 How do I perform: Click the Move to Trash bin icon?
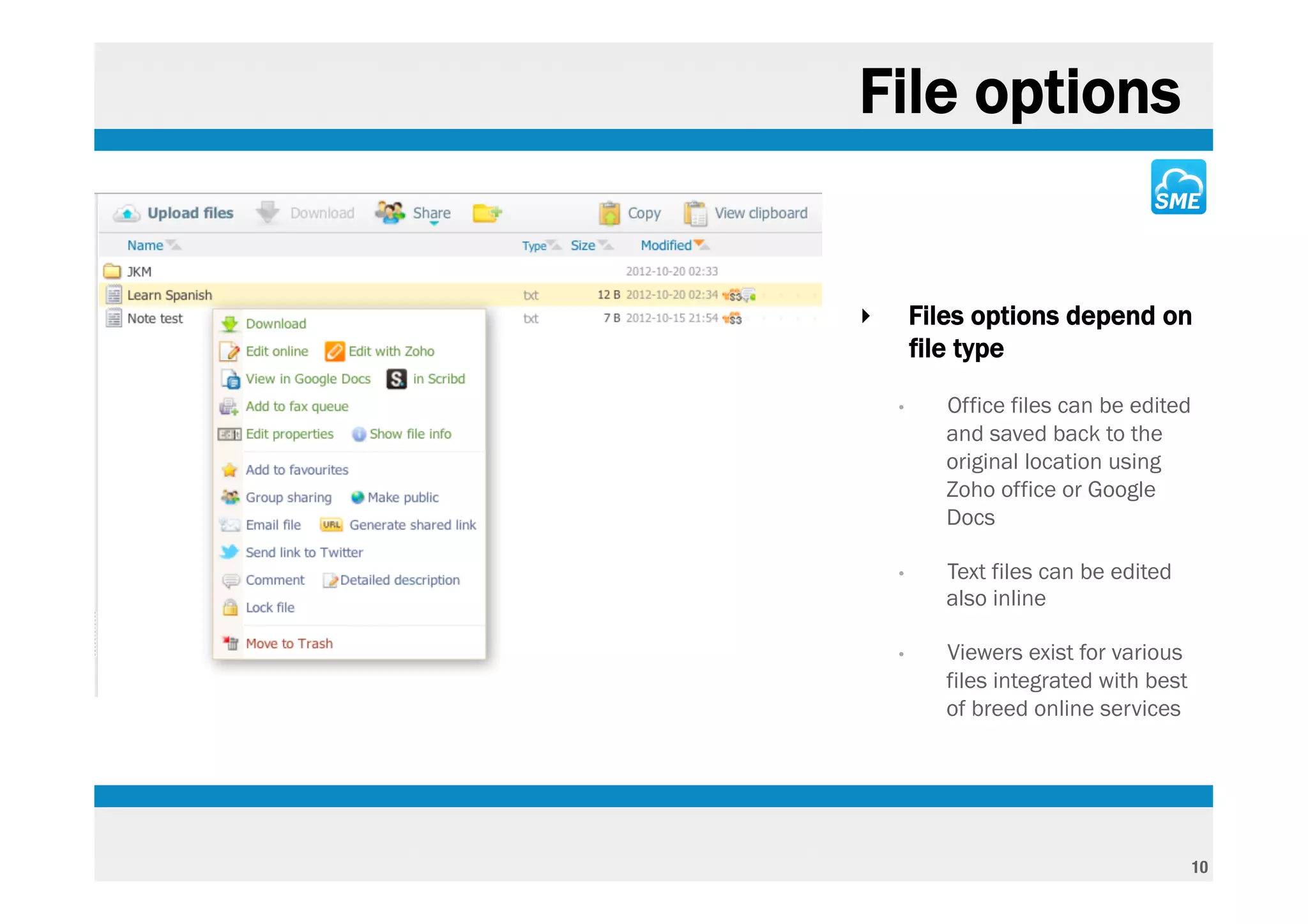pos(231,643)
